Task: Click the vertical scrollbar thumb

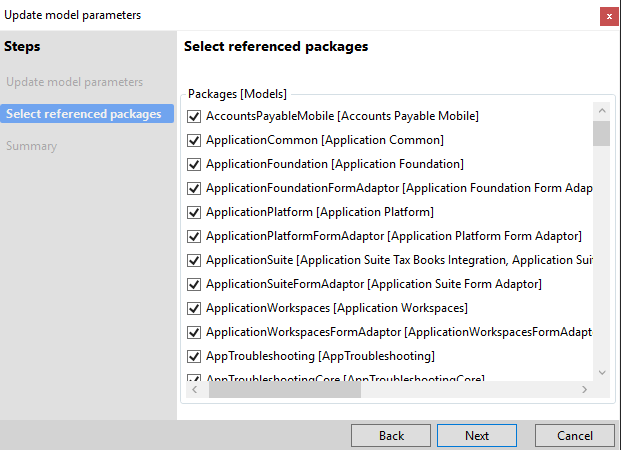Action: 602,133
